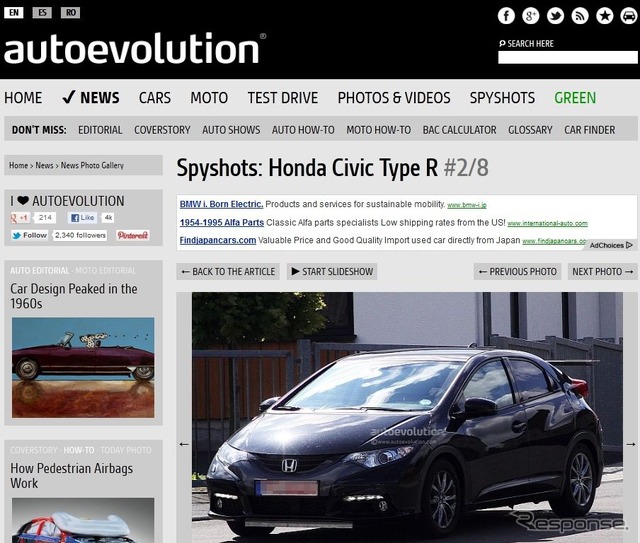Click the Pinterest button
640x543 pixels.
(x=133, y=236)
